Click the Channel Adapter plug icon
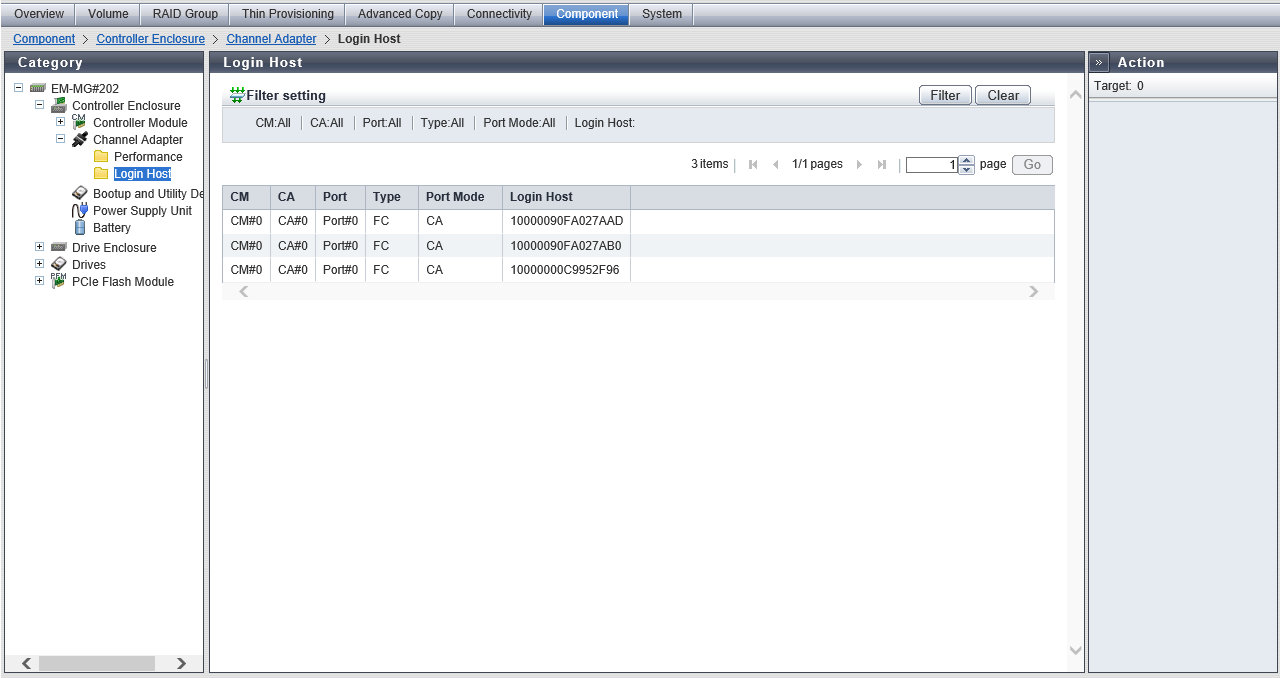Image resolution: width=1280 pixels, height=678 pixels. [x=80, y=140]
